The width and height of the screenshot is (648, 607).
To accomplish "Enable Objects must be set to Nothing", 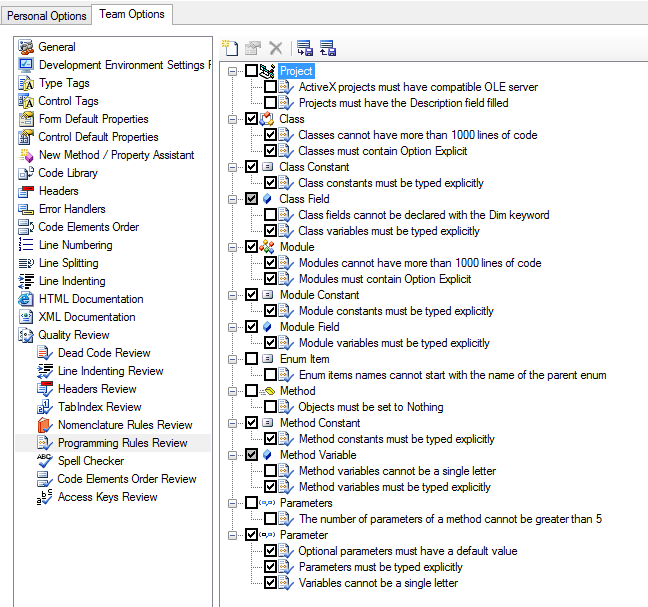I will [x=271, y=407].
